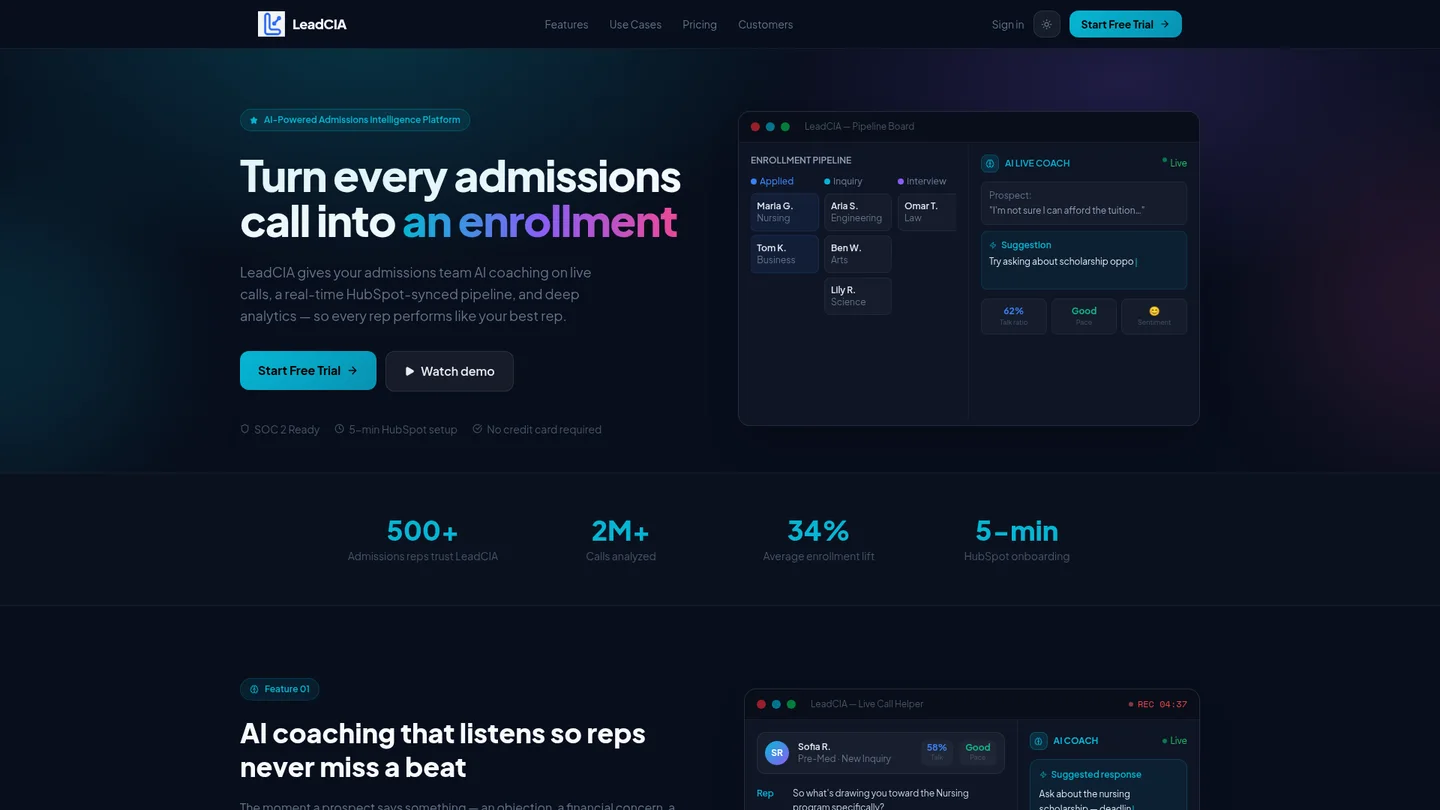The height and width of the screenshot is (810, 1440).
Task: Click the SR avatar for Sofia R.
Action: 777,752
